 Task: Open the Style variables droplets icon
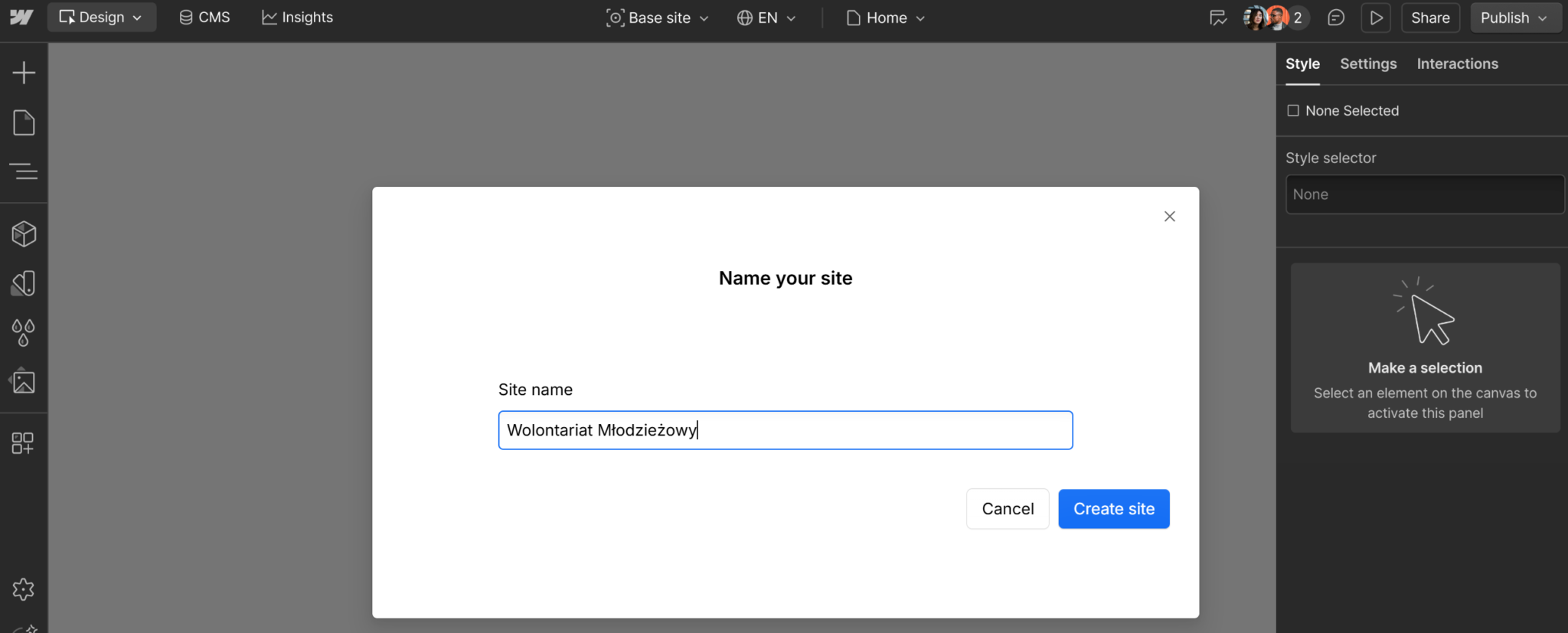[24, 333]
